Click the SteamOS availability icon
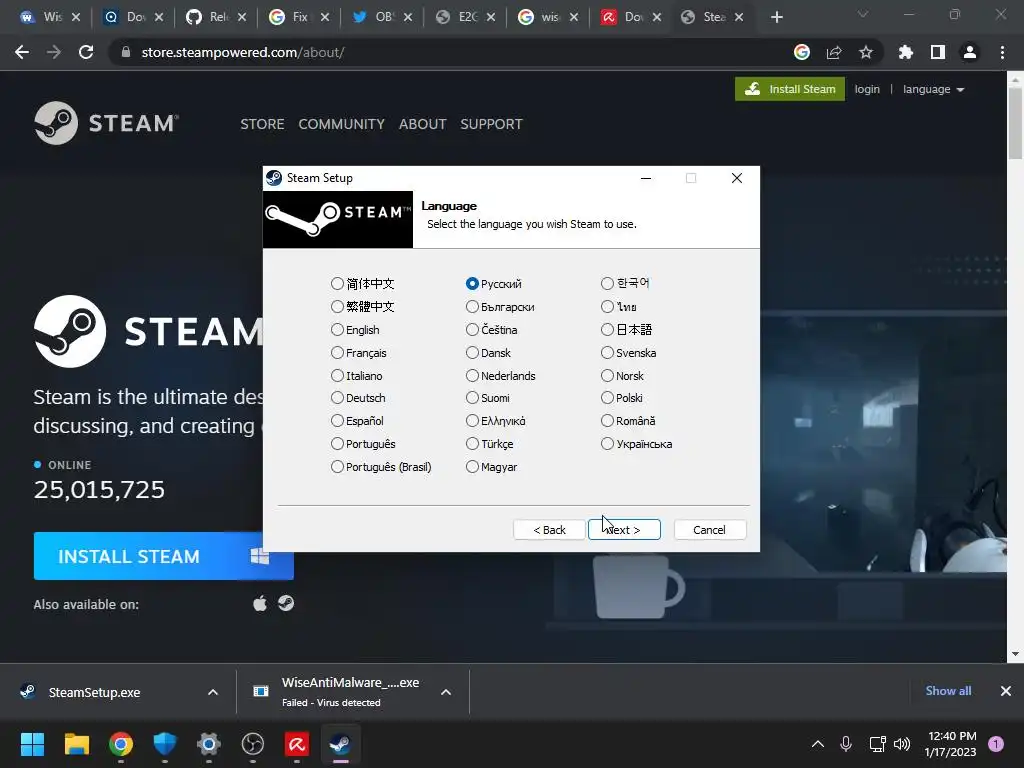 coord(285,603)
